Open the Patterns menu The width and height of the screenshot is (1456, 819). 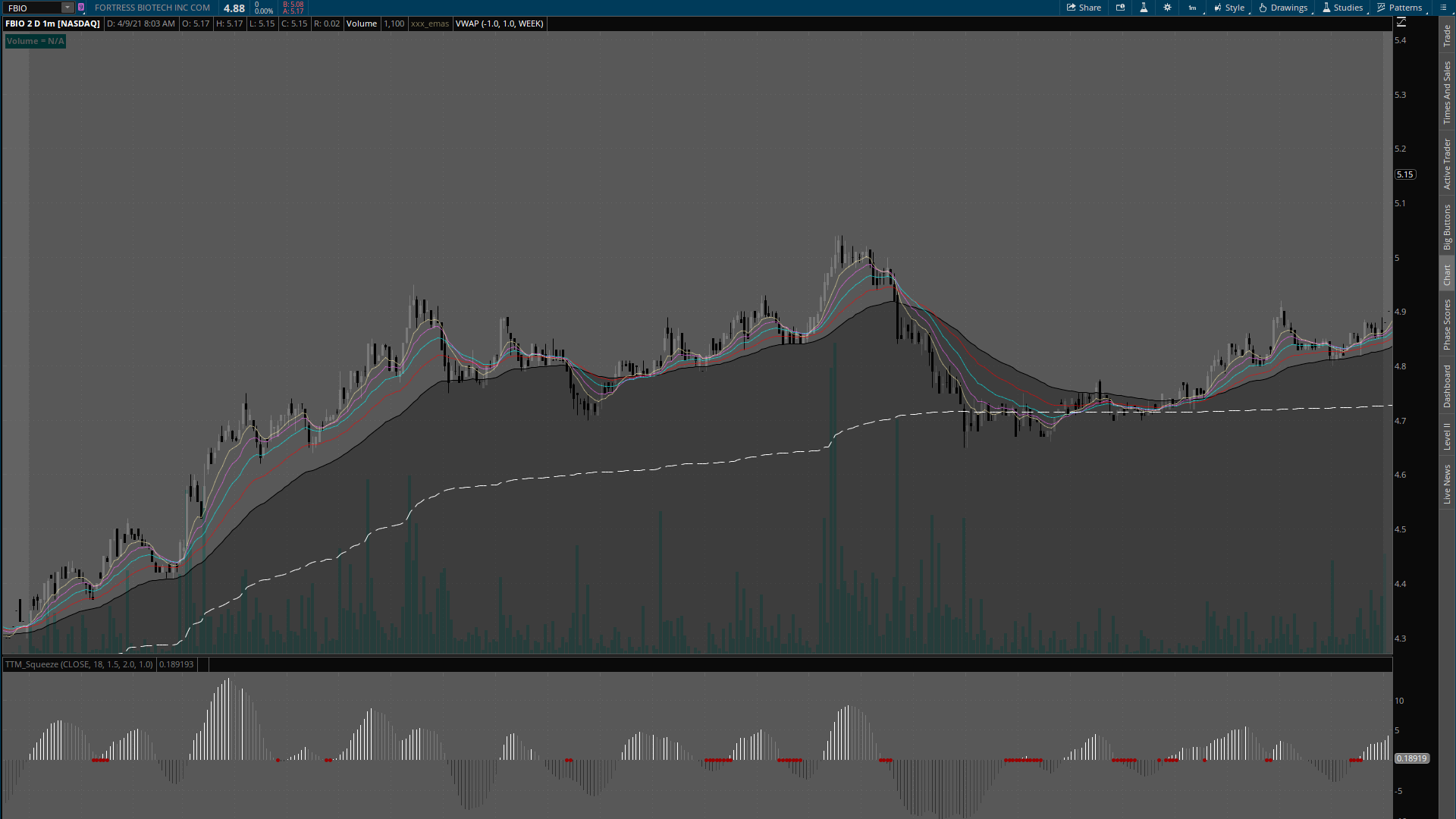click(1400, 8)
